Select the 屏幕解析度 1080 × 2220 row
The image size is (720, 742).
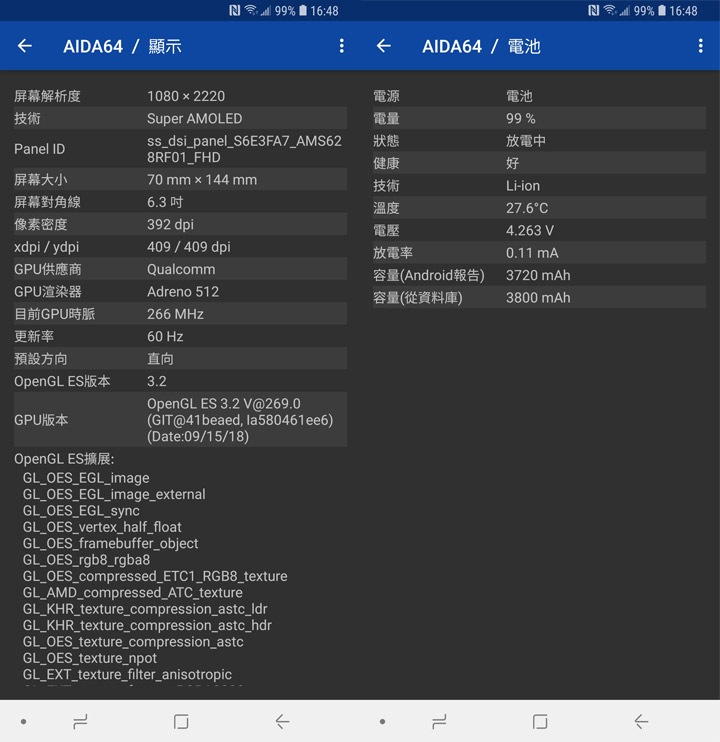point(180,96)
